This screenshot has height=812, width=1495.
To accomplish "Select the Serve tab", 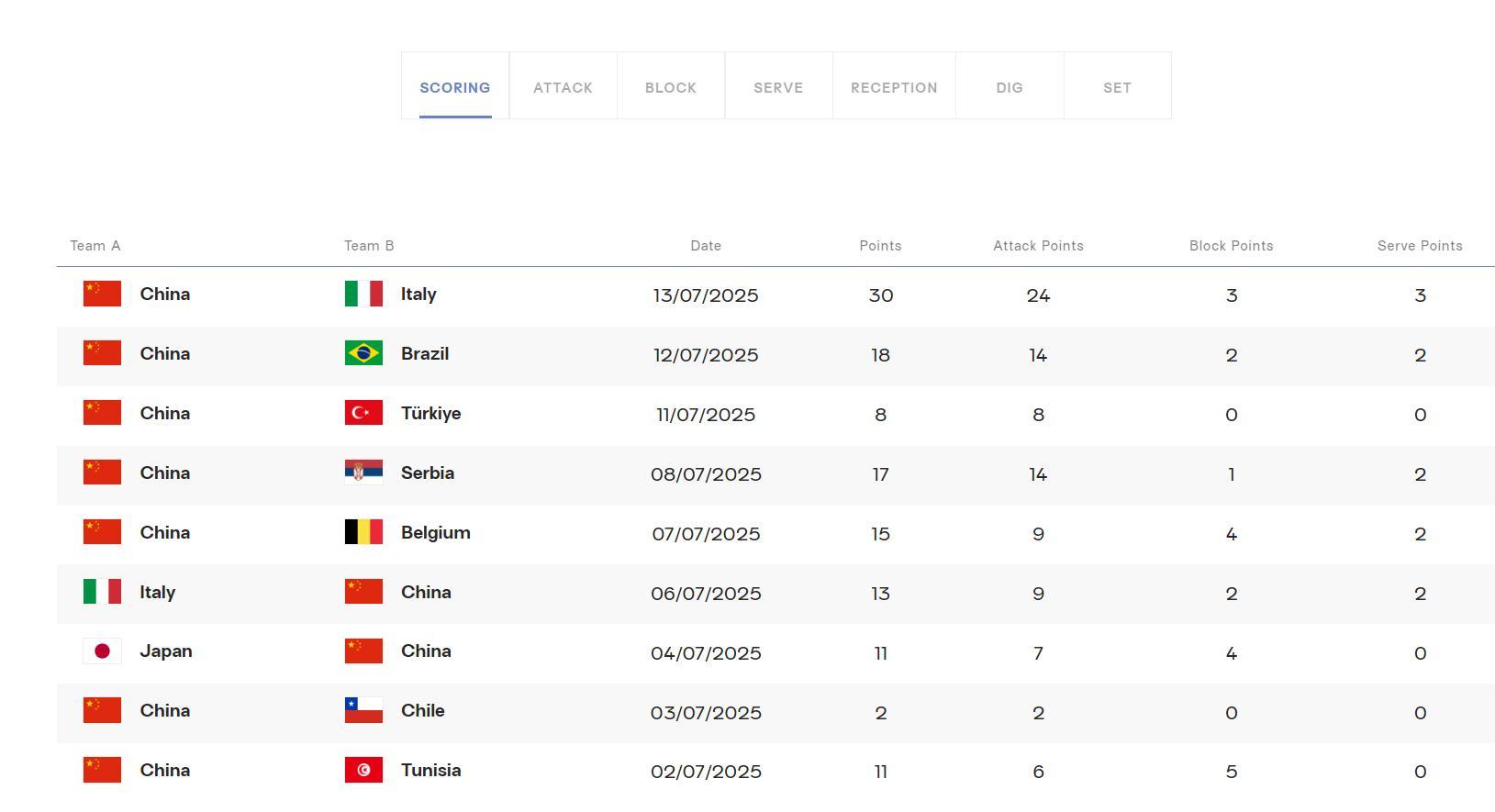I will pos(778,87).
